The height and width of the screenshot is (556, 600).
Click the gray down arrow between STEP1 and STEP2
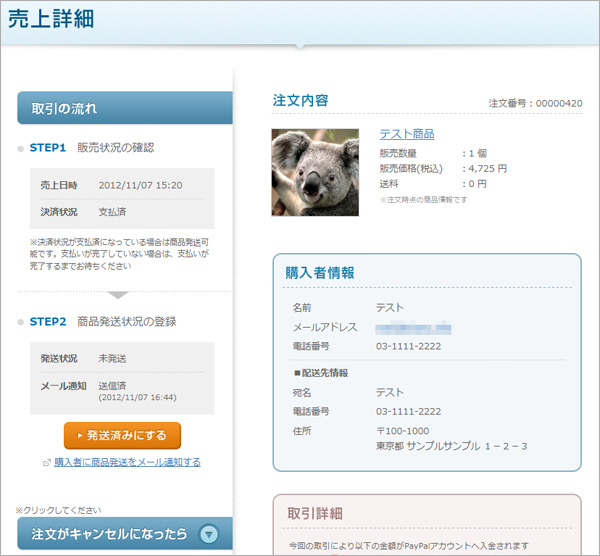(x=118, y=294)
